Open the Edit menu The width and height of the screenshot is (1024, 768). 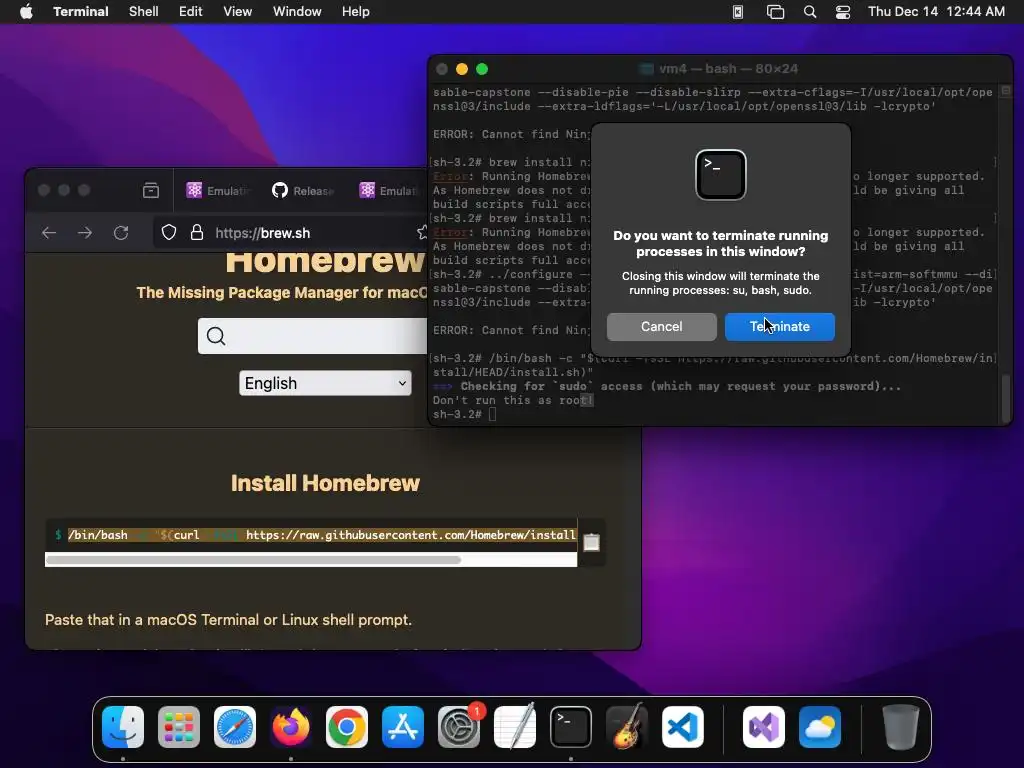pos(191,12)
